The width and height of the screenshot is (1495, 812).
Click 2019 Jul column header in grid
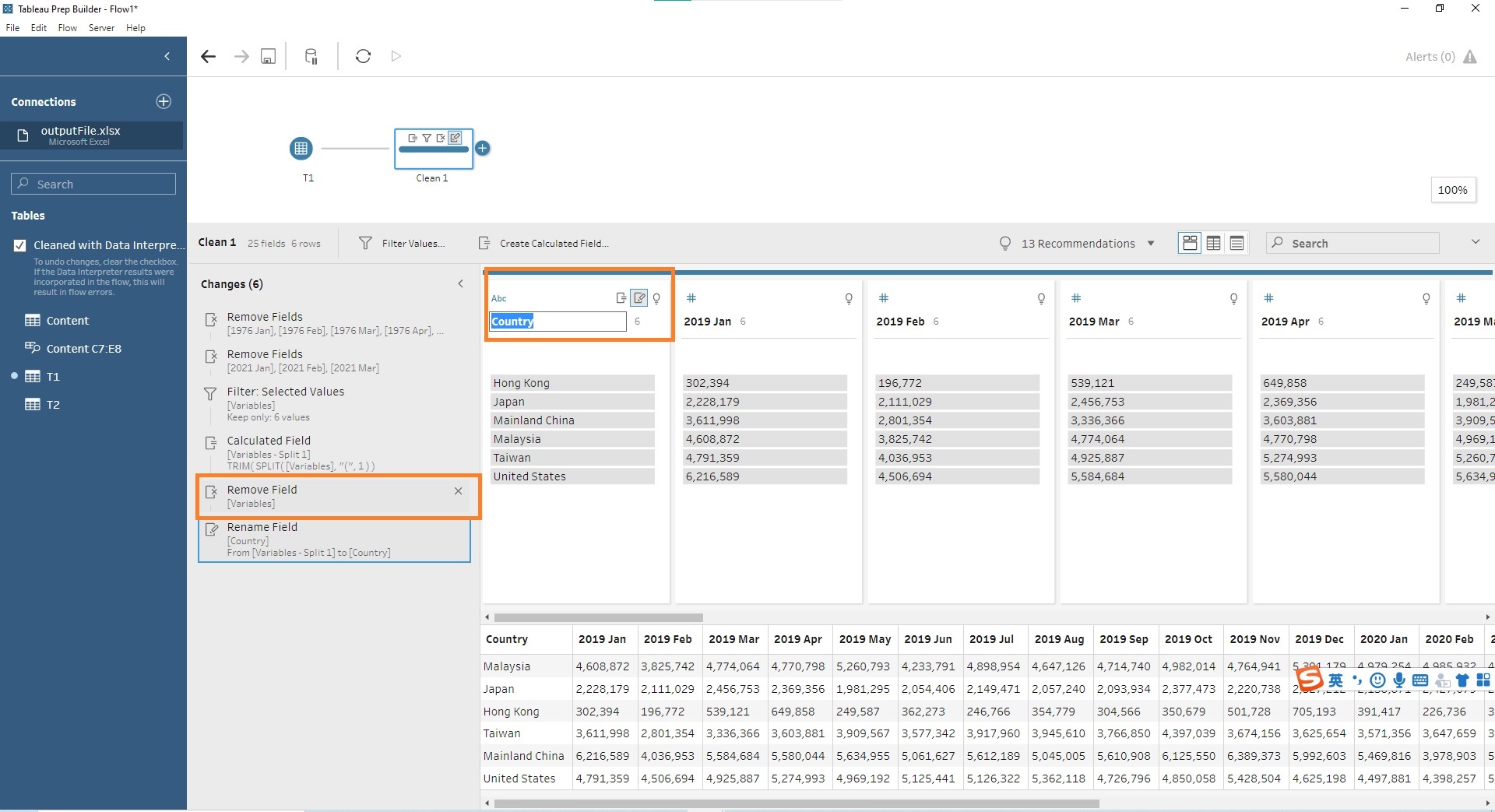tap(995, 639)
